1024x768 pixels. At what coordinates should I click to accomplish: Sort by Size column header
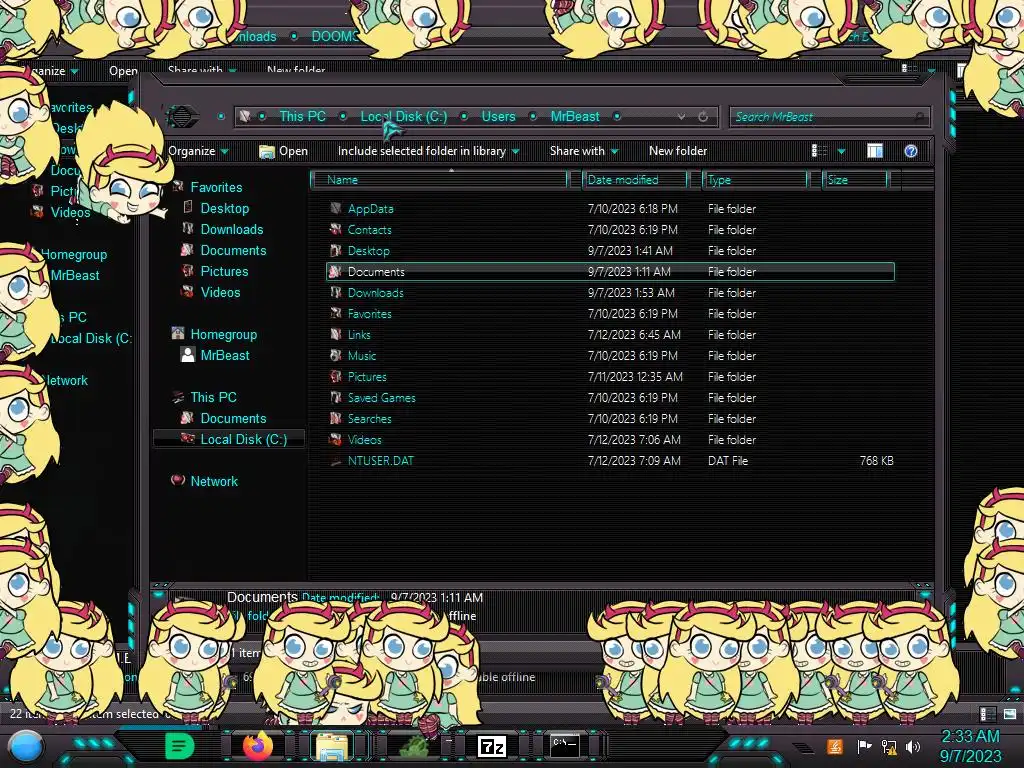[856, 180]
